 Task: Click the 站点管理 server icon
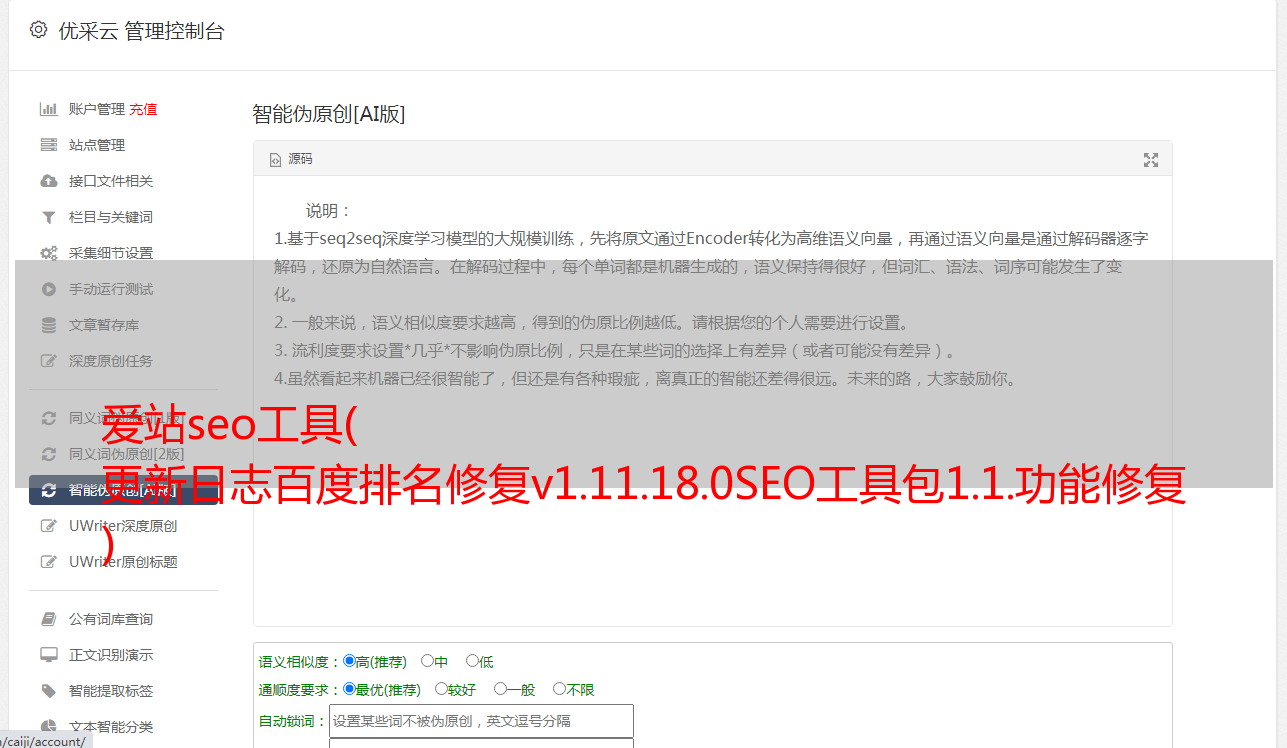pyautogui.click(x=48, y=145)
